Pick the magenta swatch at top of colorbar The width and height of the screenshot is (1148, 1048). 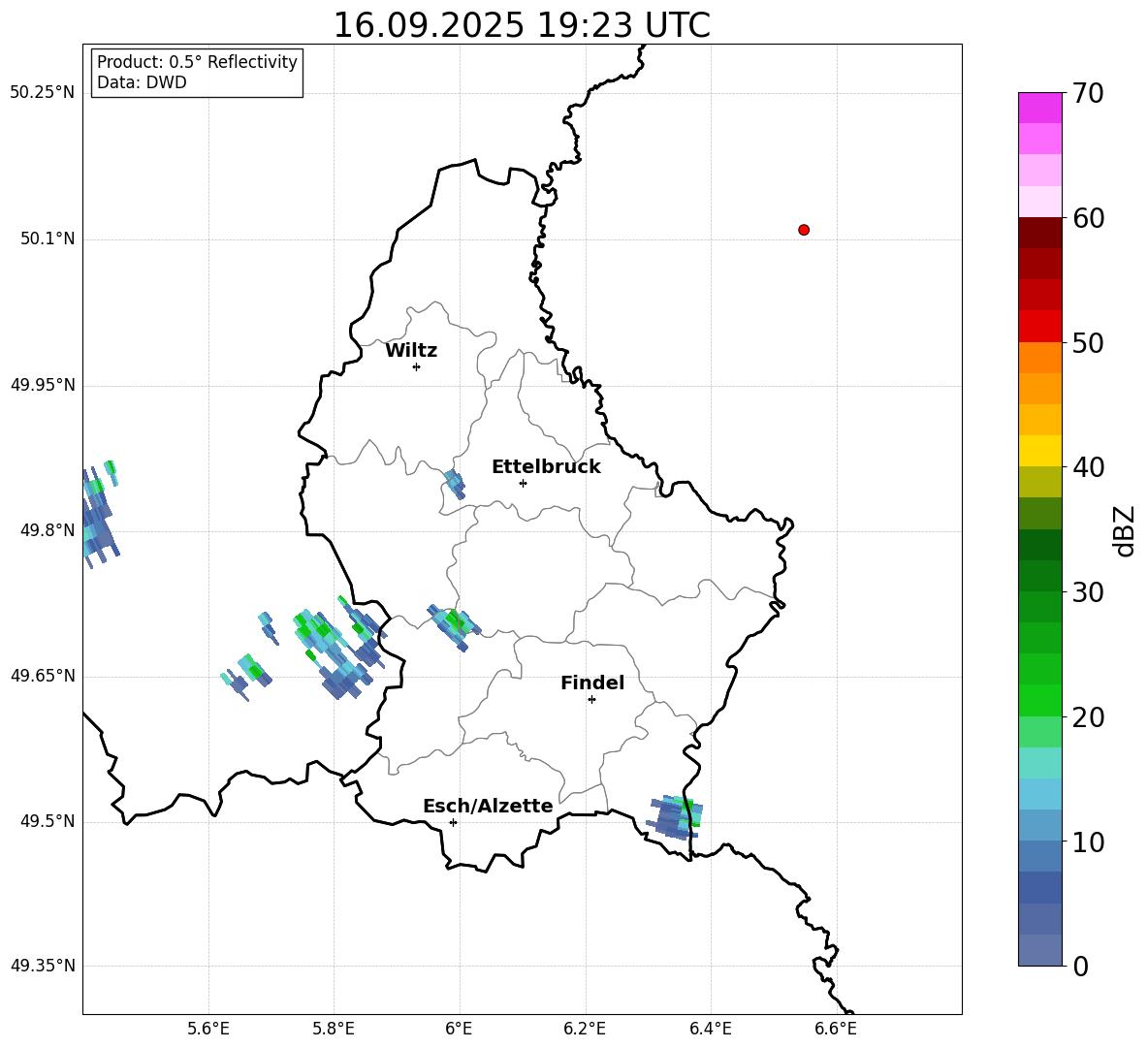click(x=1039, y=108)
